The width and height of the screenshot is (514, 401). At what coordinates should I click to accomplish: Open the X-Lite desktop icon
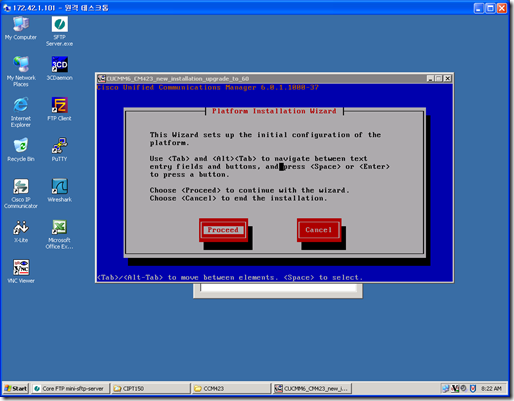21,231
